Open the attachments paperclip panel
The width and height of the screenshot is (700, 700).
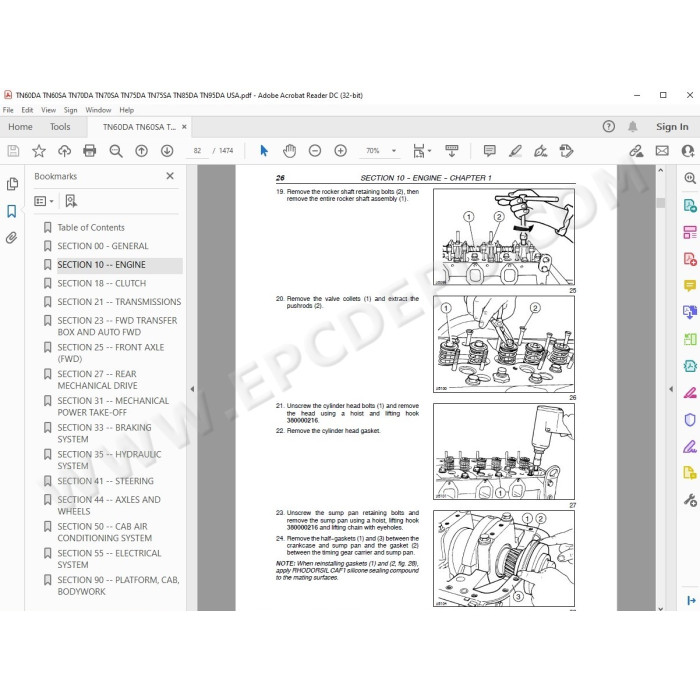12,238
